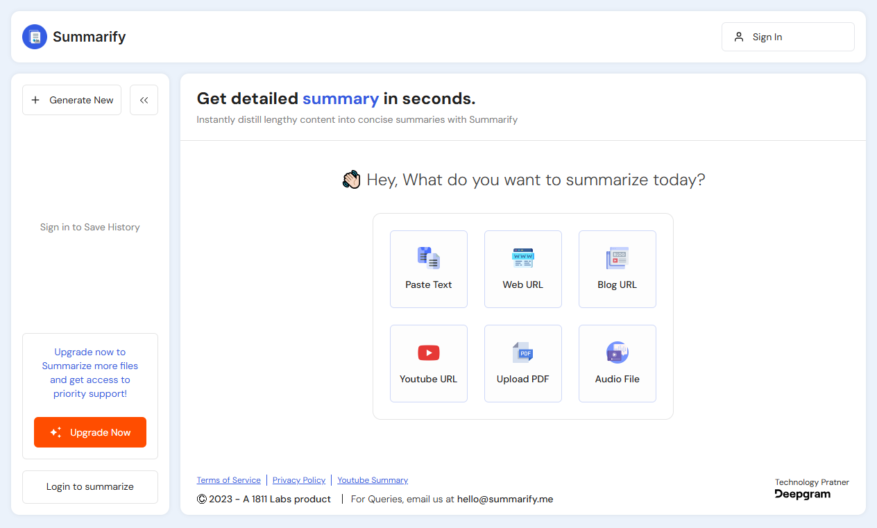Viewport: 877px width, 528px height.
Task: Click the orange Upgrade Now button
Action: (x=90, y=432)
